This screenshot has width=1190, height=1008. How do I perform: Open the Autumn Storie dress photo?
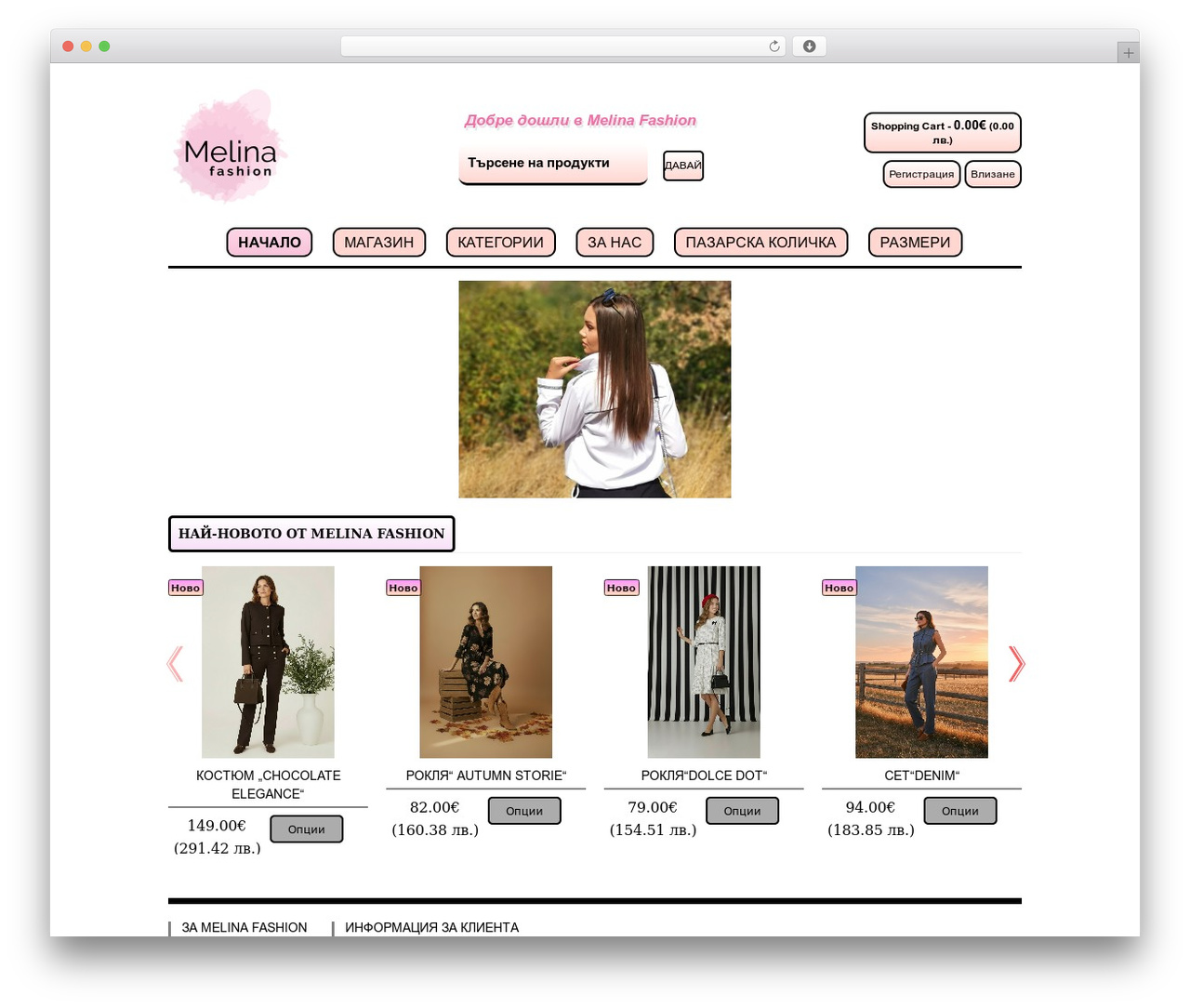point(486,662)
